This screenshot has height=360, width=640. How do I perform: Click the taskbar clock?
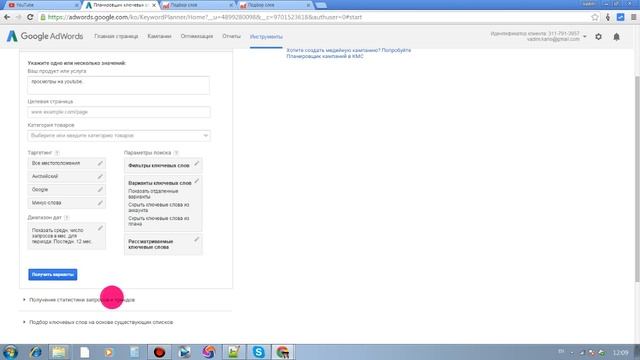[620, 352]
